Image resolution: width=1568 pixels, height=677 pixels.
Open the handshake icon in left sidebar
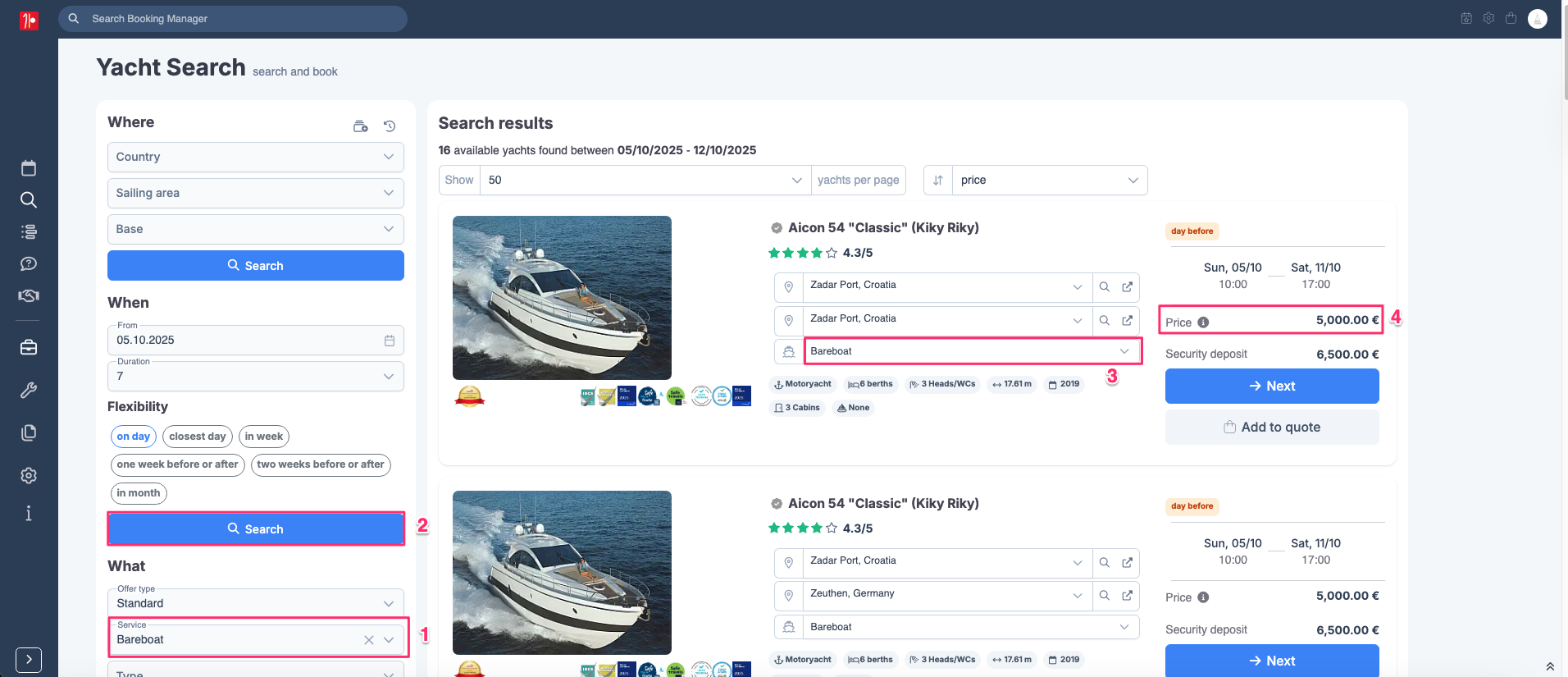pyautogui.click(x=29, y=295)
